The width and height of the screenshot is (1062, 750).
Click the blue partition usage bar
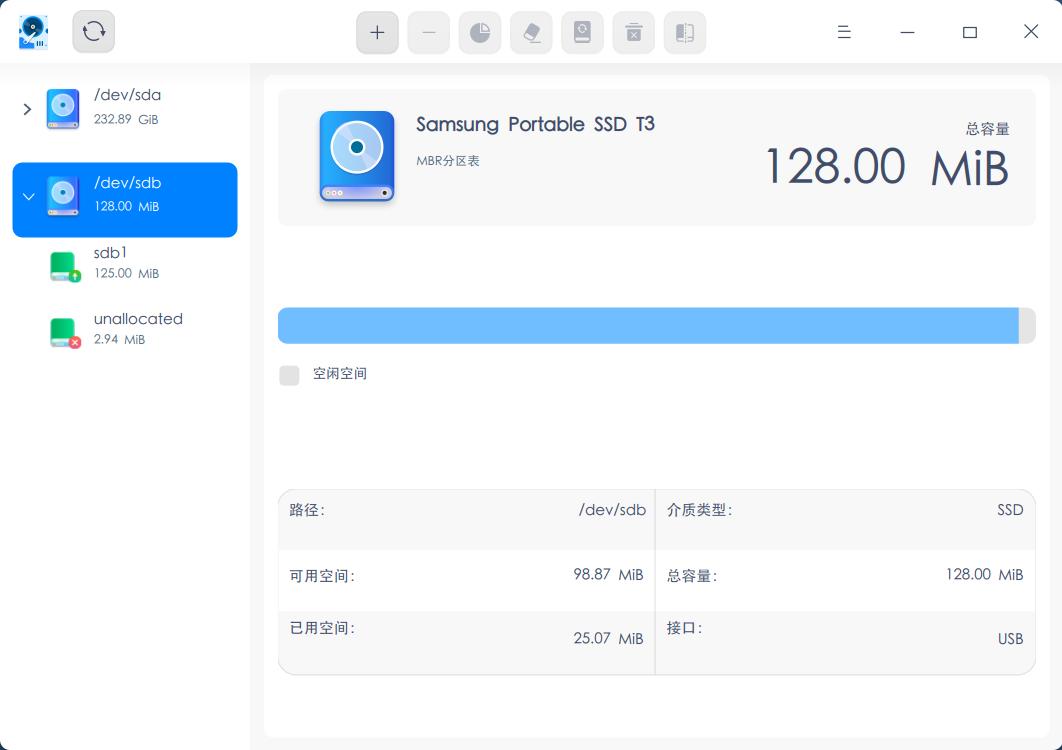(x=650, y=324)
